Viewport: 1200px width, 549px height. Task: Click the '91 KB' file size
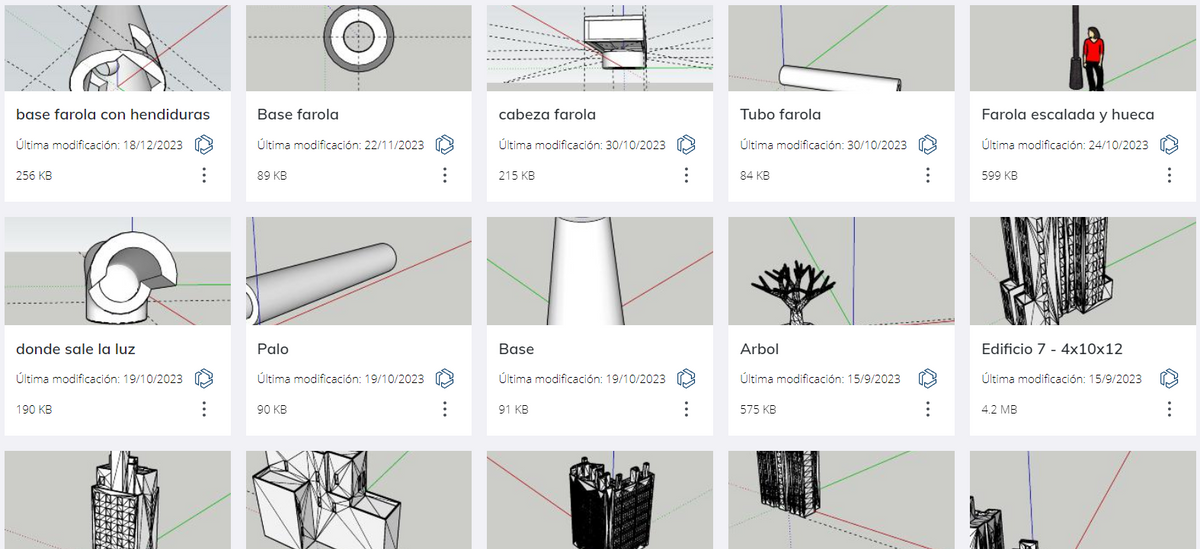click(x=513, y=410)
